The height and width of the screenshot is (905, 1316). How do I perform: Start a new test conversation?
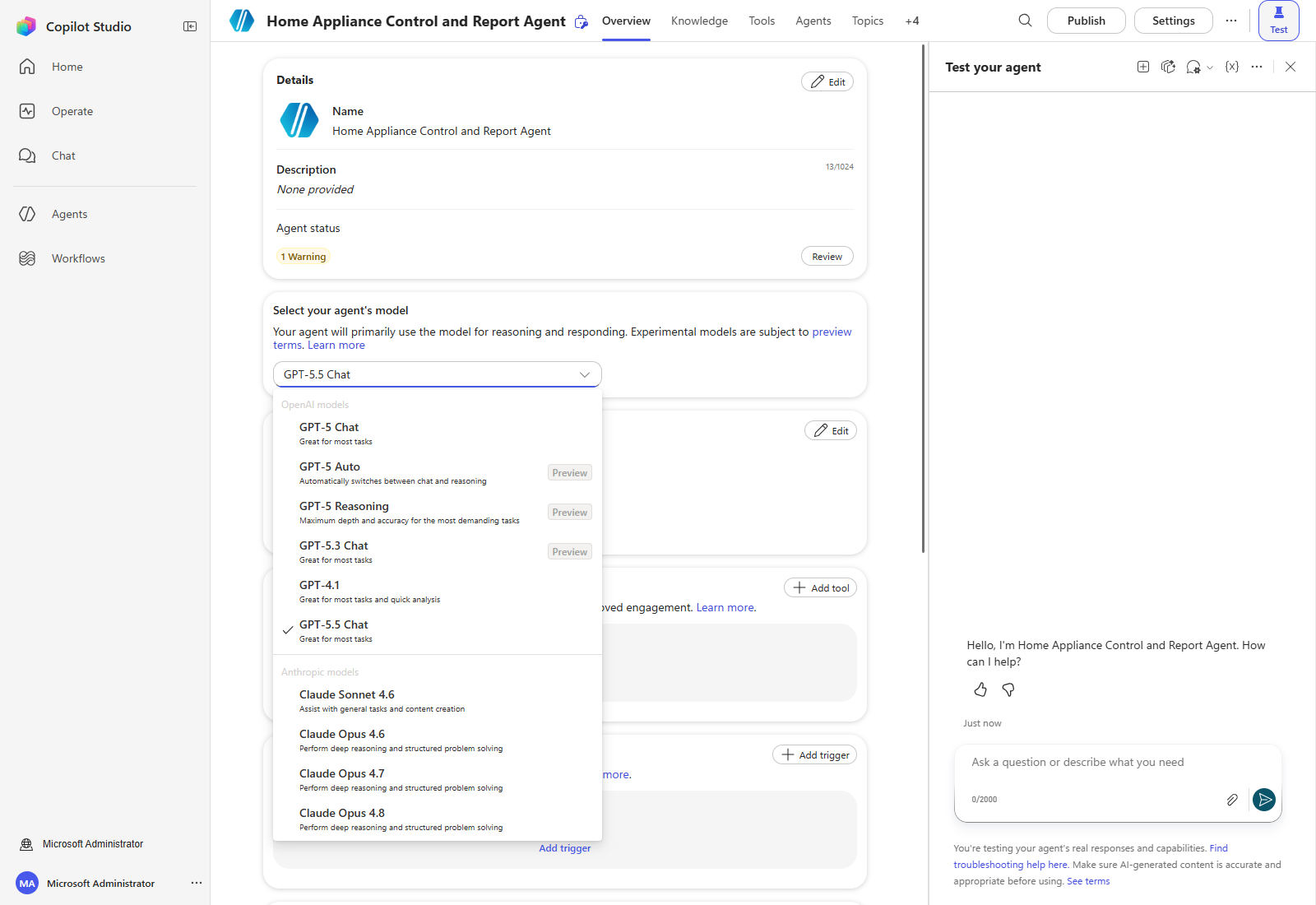pyautogui.click(x=1143, y=67)
